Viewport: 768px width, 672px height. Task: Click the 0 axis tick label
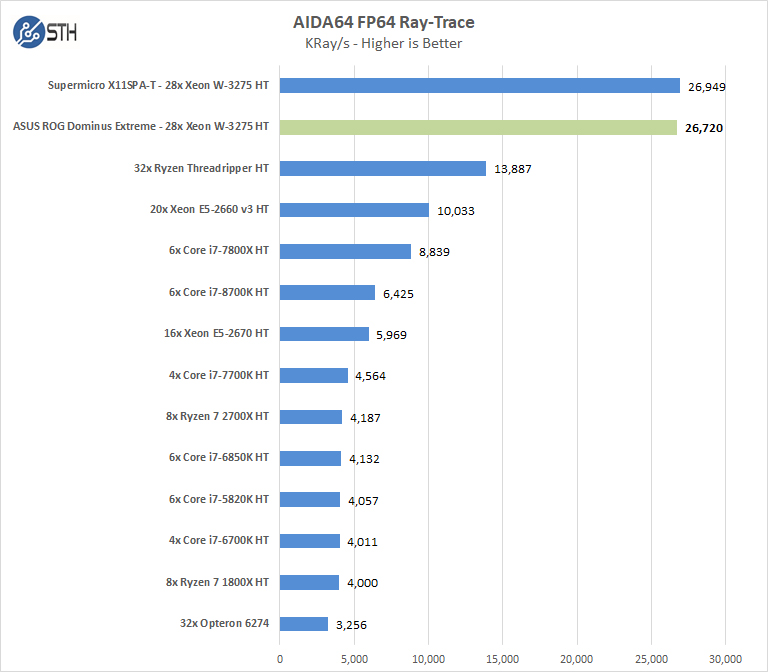pos(280,659)
